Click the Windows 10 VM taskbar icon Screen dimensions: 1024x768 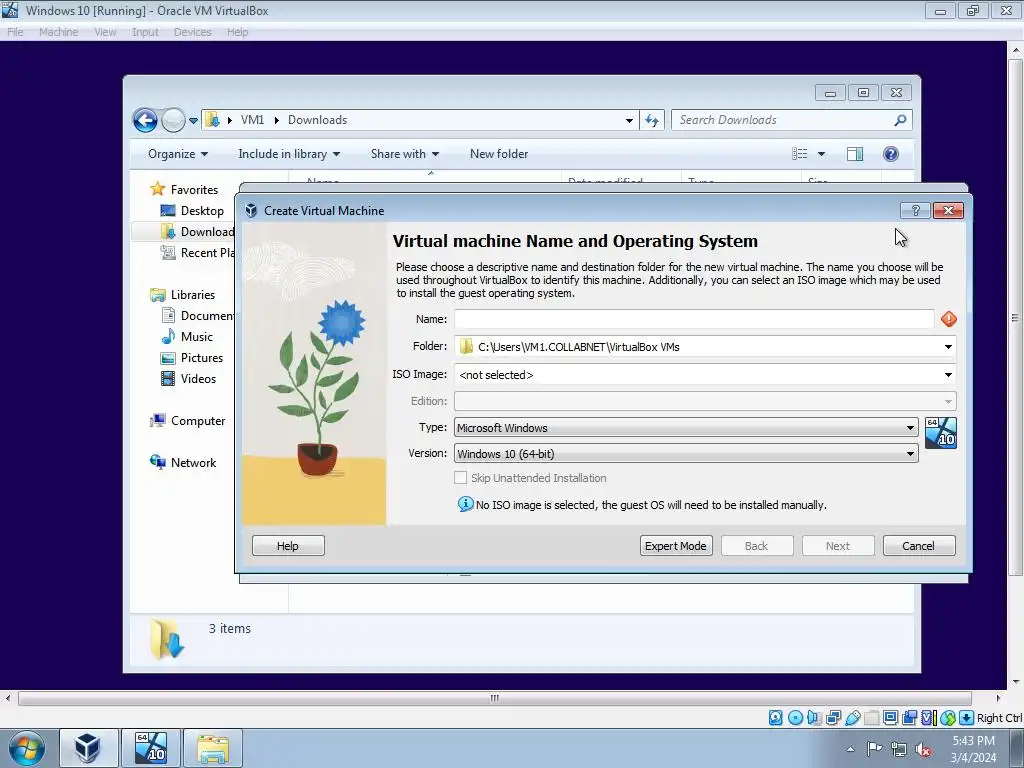(150, 748)
